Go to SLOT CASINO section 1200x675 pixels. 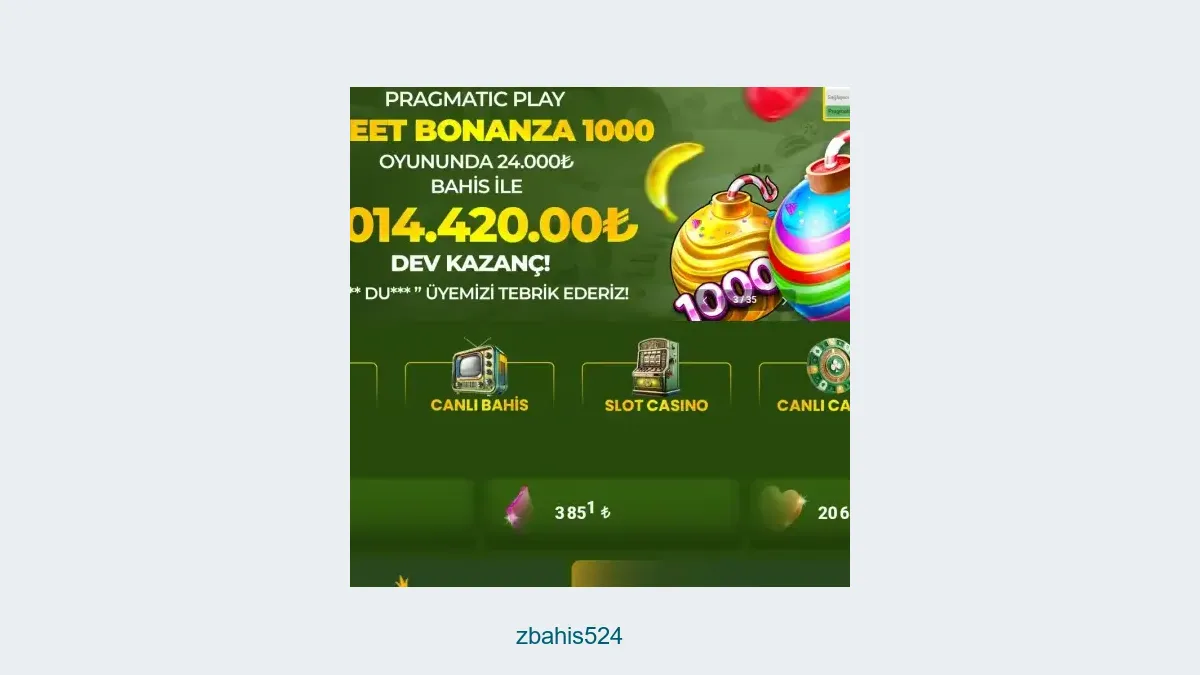pyautogui.click(x=656, y=405)
